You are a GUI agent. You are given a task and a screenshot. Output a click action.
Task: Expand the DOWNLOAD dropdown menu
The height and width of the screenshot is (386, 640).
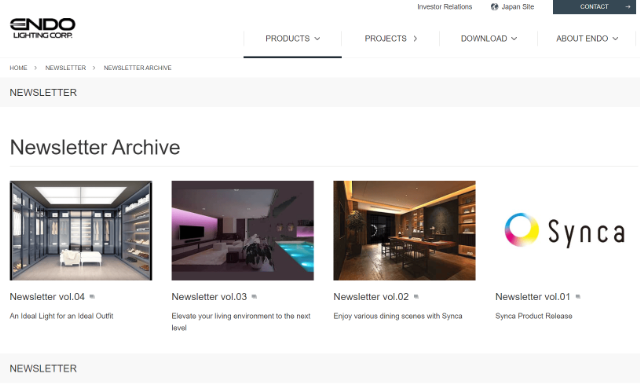click(489, 38)
